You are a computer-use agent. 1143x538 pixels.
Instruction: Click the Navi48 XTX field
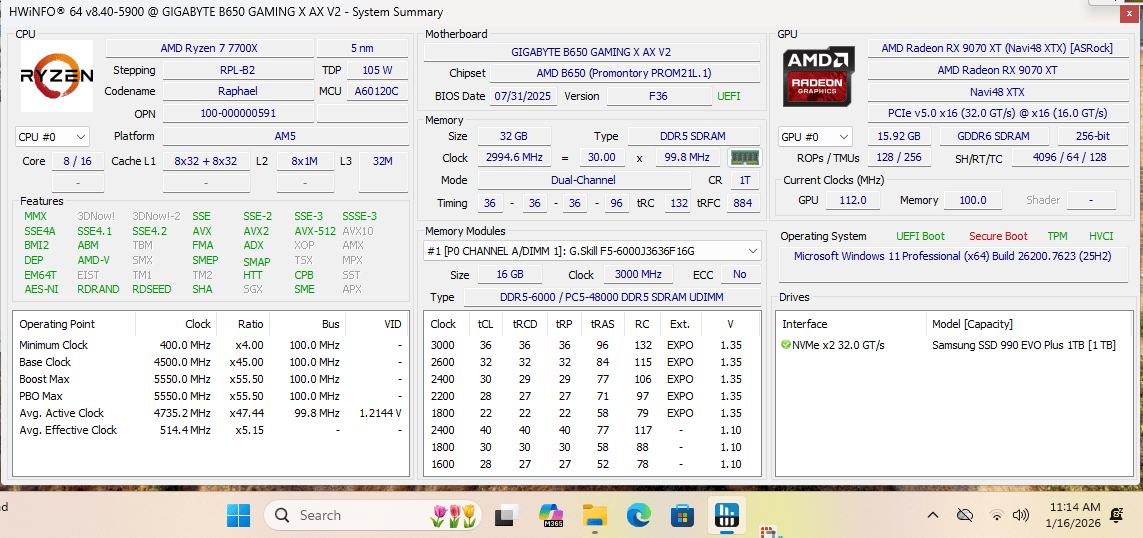click(996, 92)
